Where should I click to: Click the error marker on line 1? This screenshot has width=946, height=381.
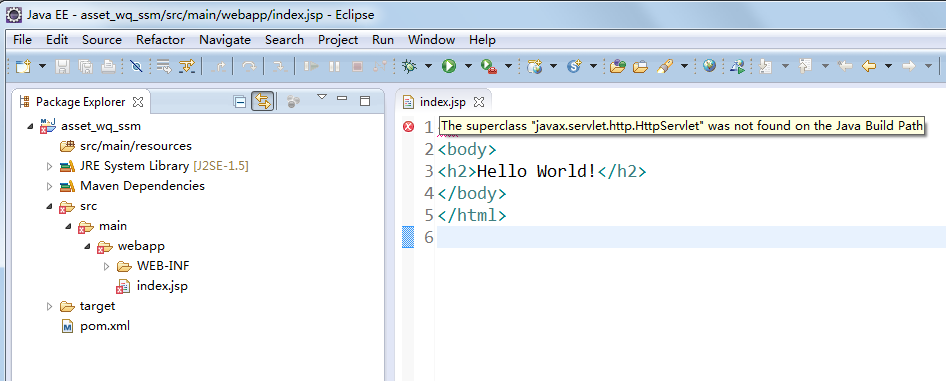click(x=408, y=127)
